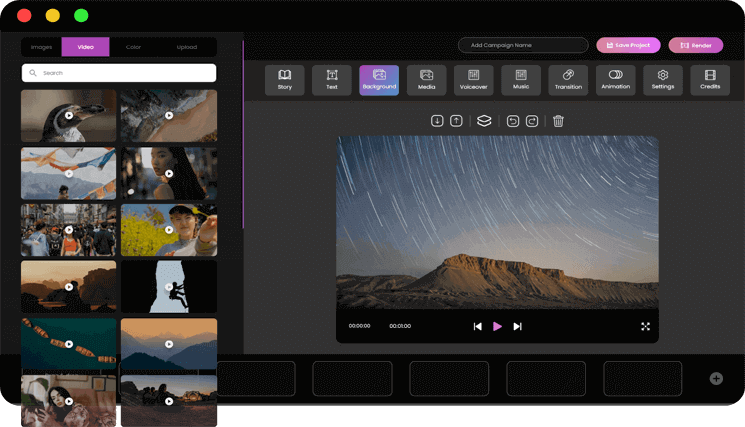745x427 pixels.
Task: Toggle fullscreen on the video preview
Action: 645,326
